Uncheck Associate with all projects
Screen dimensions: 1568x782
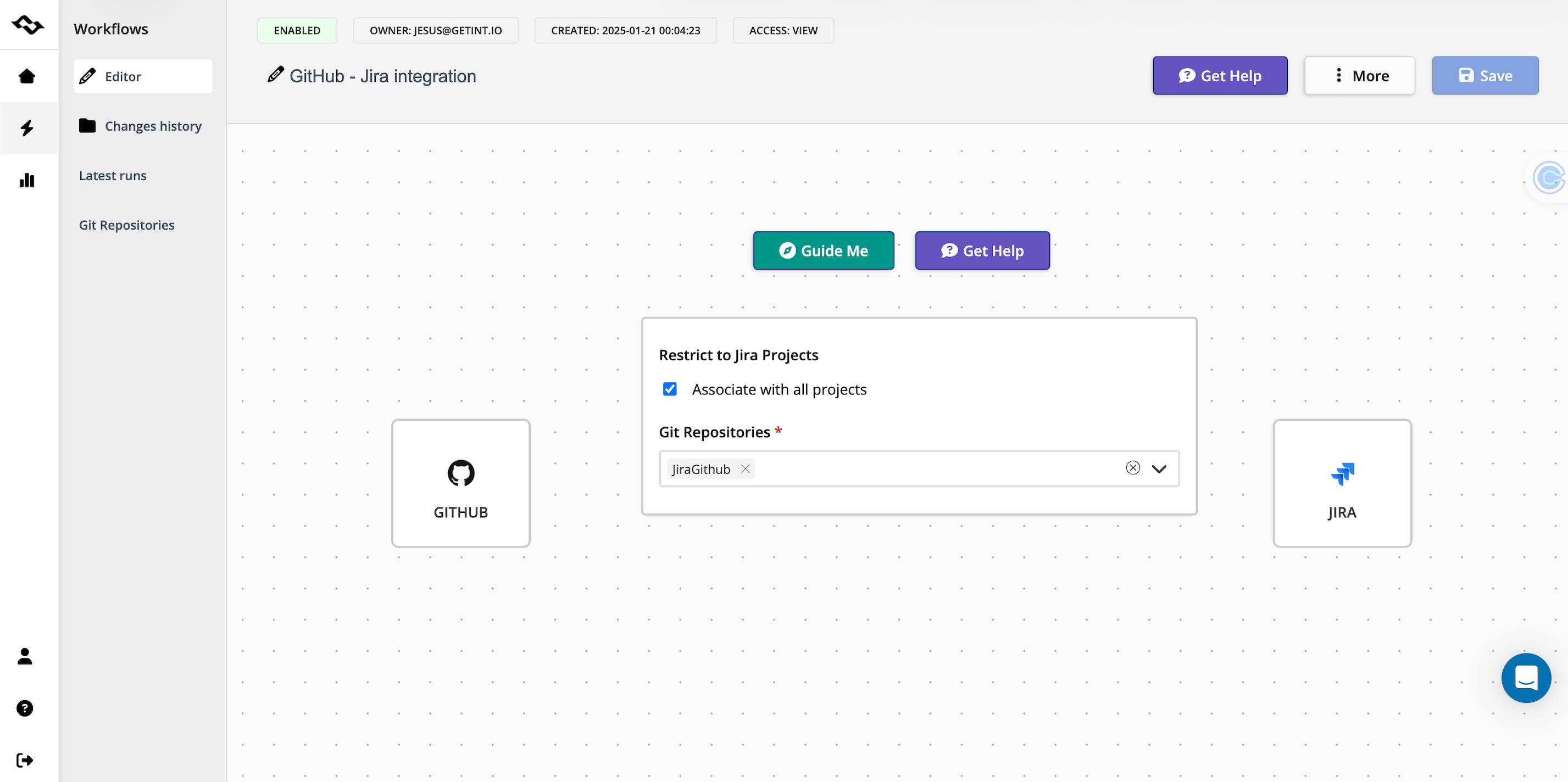click(670, 389)
